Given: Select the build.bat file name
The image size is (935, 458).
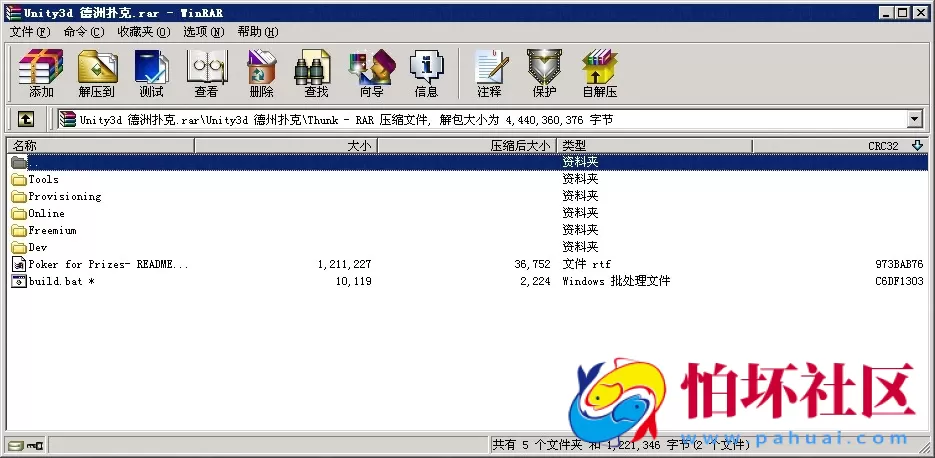Looking at the screenshot, I should tap(61, 281).
